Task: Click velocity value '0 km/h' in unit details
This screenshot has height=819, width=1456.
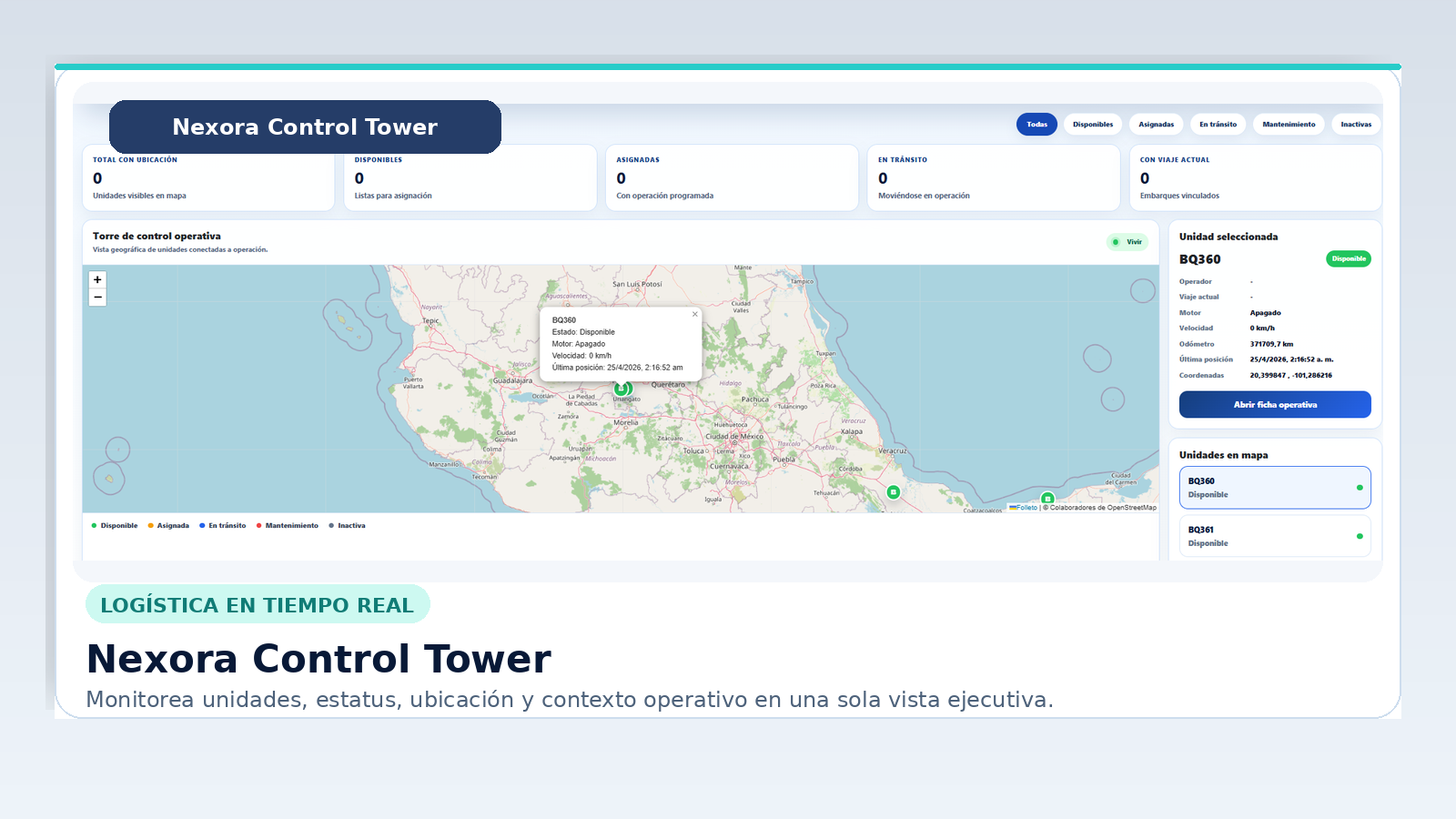Action: [x=1262, y=328]
